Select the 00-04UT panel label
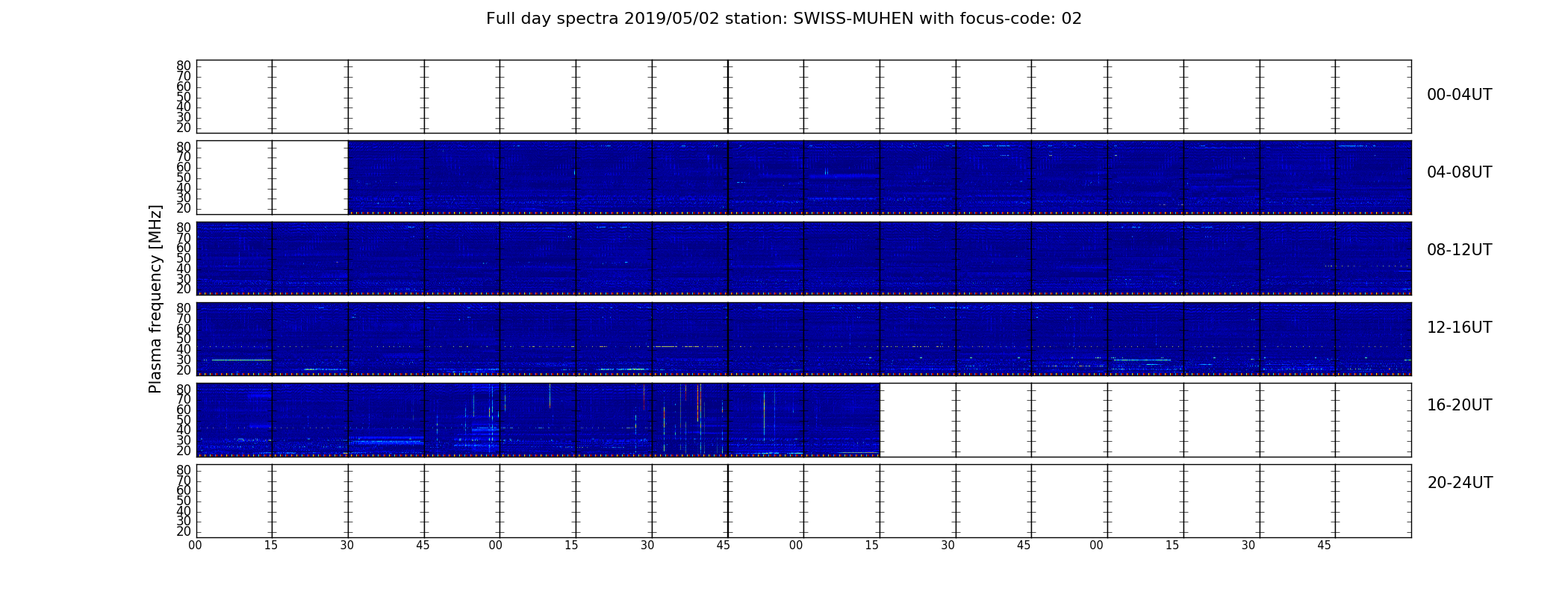 pyautogui.click(x=1459, y=95)
